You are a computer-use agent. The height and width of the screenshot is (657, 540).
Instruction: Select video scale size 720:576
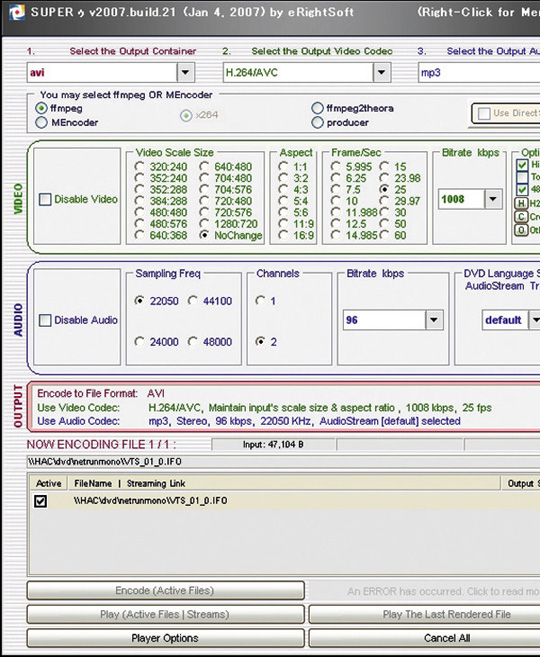coord(204,212)
